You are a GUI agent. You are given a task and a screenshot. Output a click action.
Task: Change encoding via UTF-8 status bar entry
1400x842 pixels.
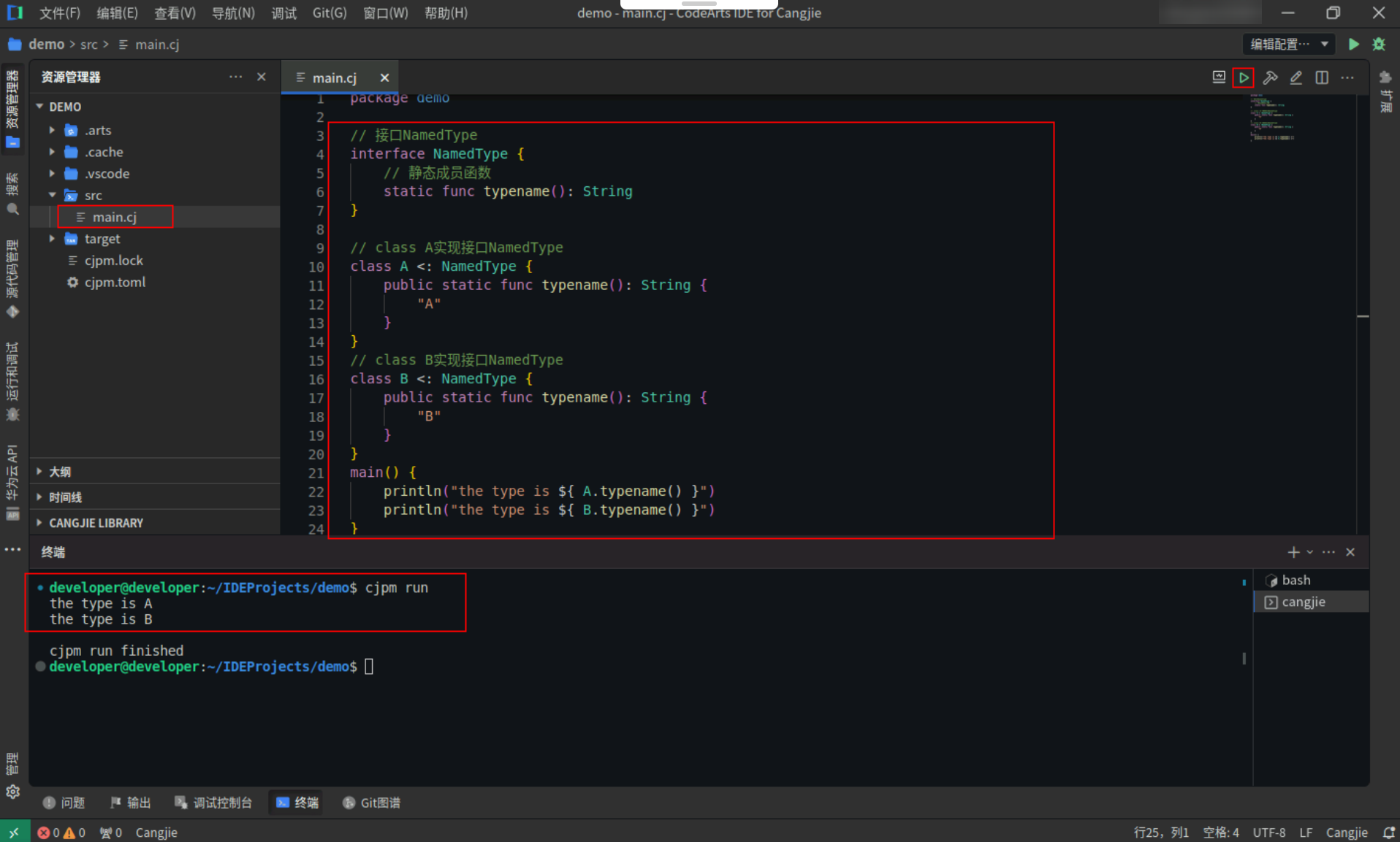(1269, 833)
